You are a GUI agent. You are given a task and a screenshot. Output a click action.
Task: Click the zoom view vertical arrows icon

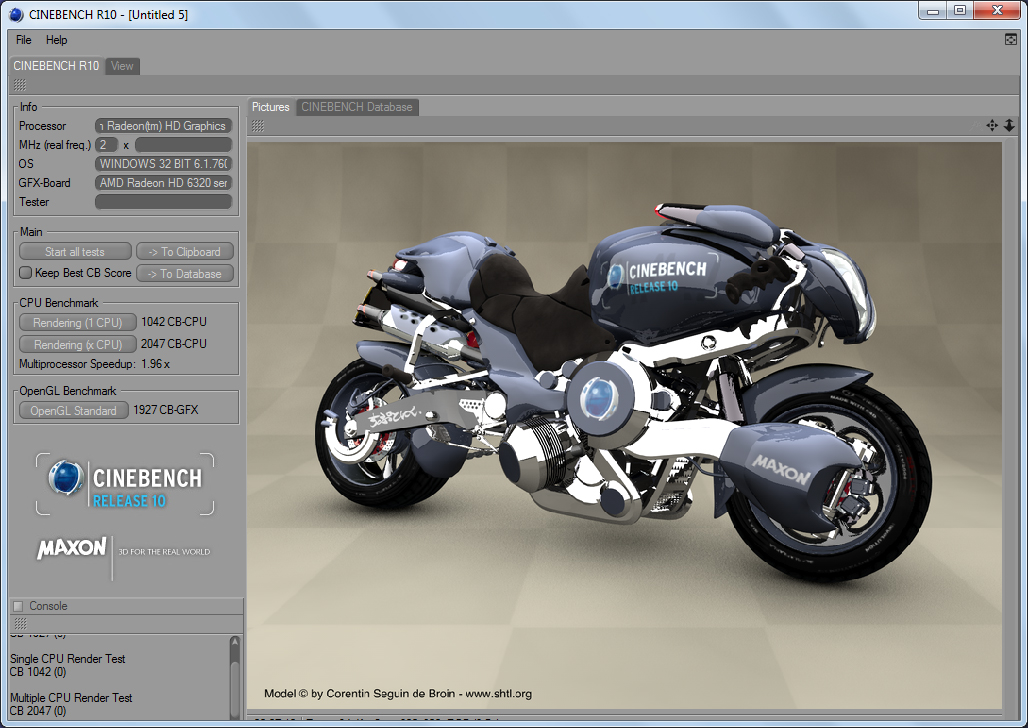point(1009,125)
